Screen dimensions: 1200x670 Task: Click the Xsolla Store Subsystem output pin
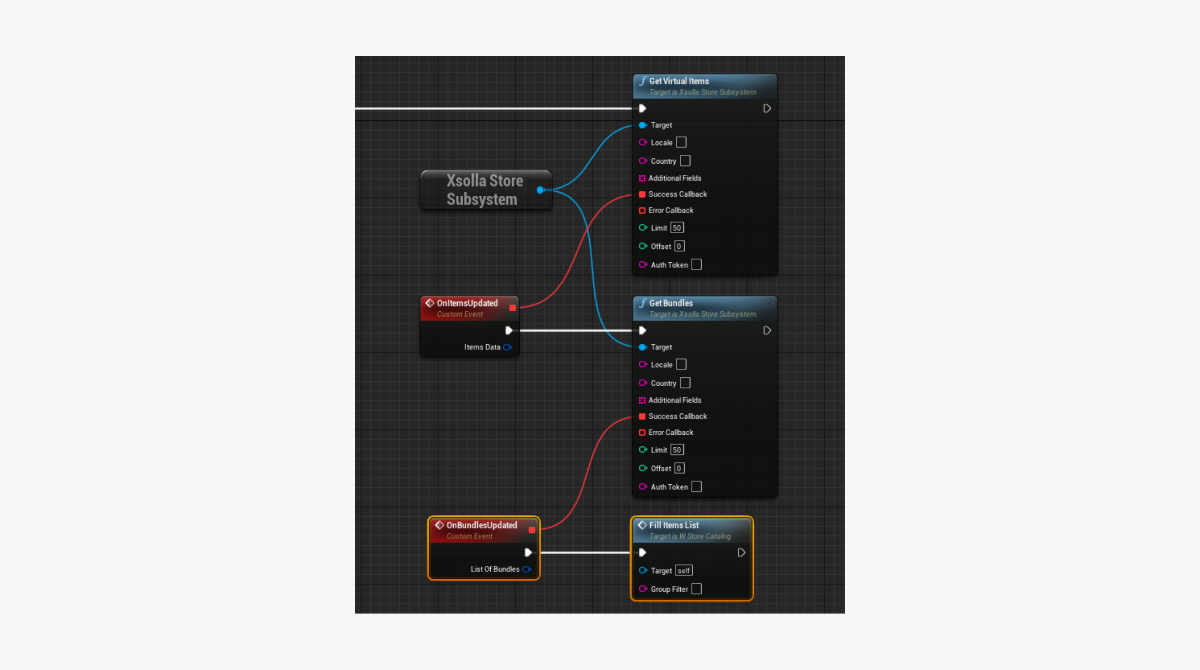click(540, 189)
